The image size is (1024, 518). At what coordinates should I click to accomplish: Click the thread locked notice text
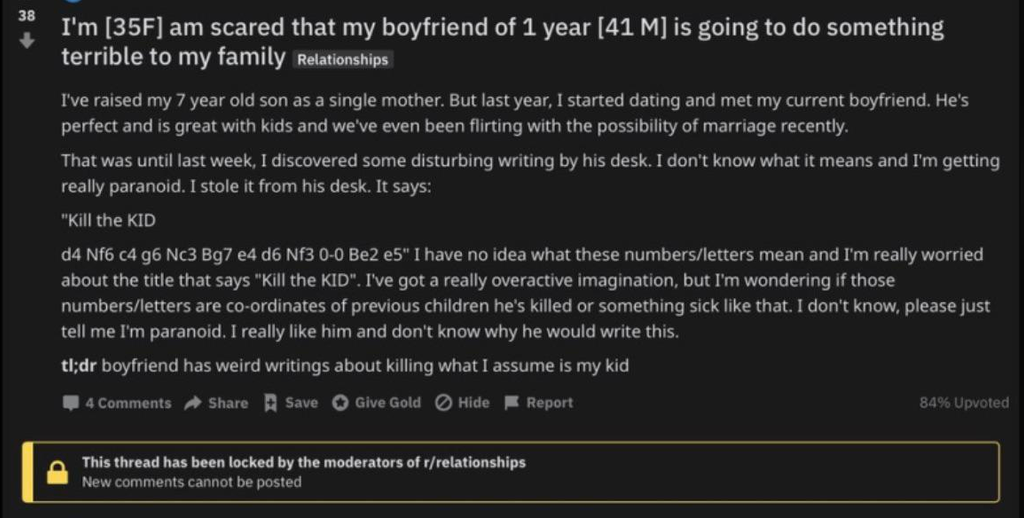(x=303, y=463)
